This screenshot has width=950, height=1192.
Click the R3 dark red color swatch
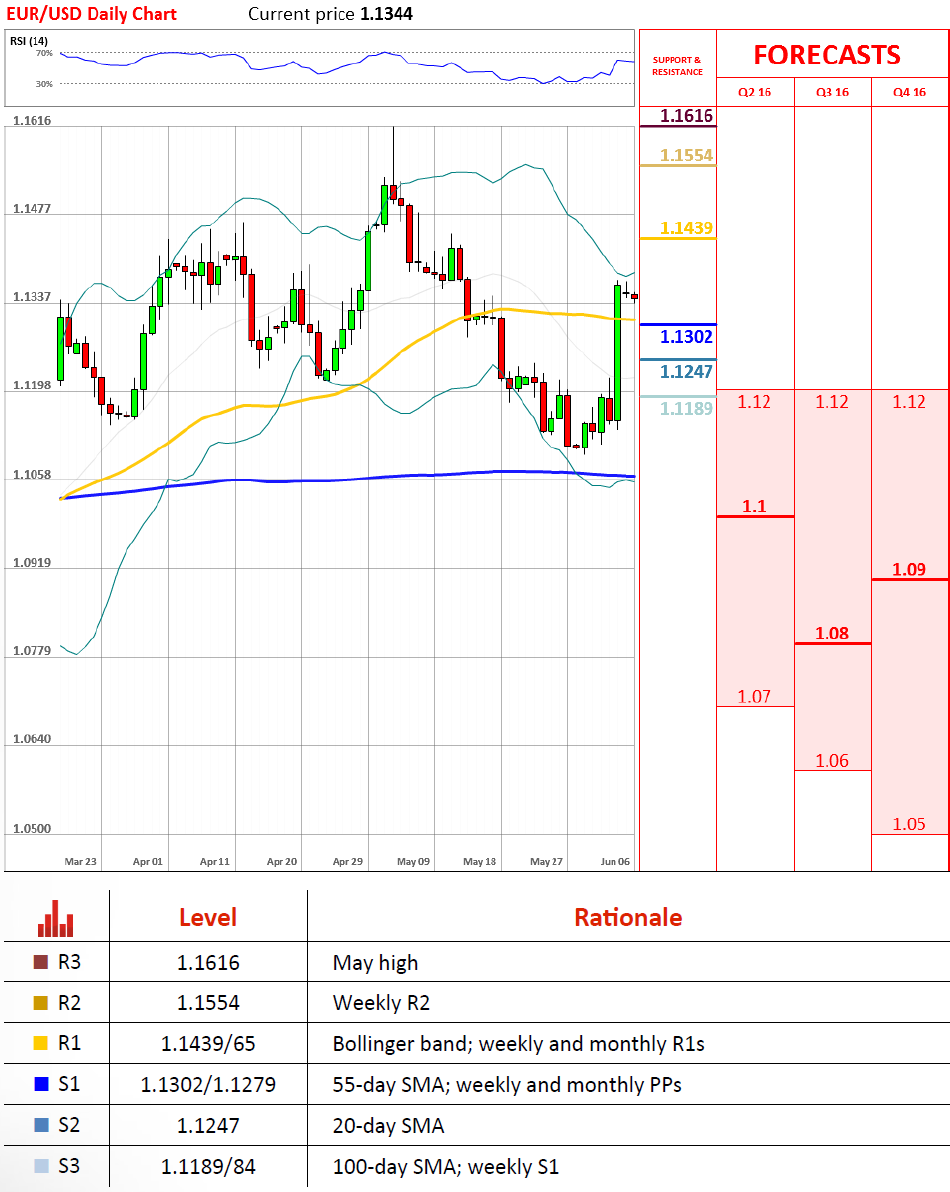[41, 962]
